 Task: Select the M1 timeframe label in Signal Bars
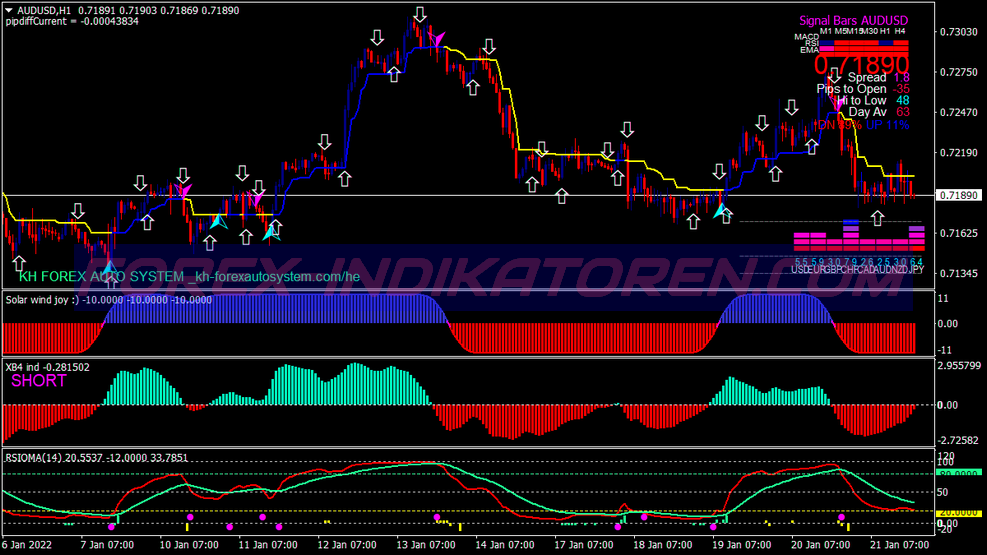coord(826,31)
